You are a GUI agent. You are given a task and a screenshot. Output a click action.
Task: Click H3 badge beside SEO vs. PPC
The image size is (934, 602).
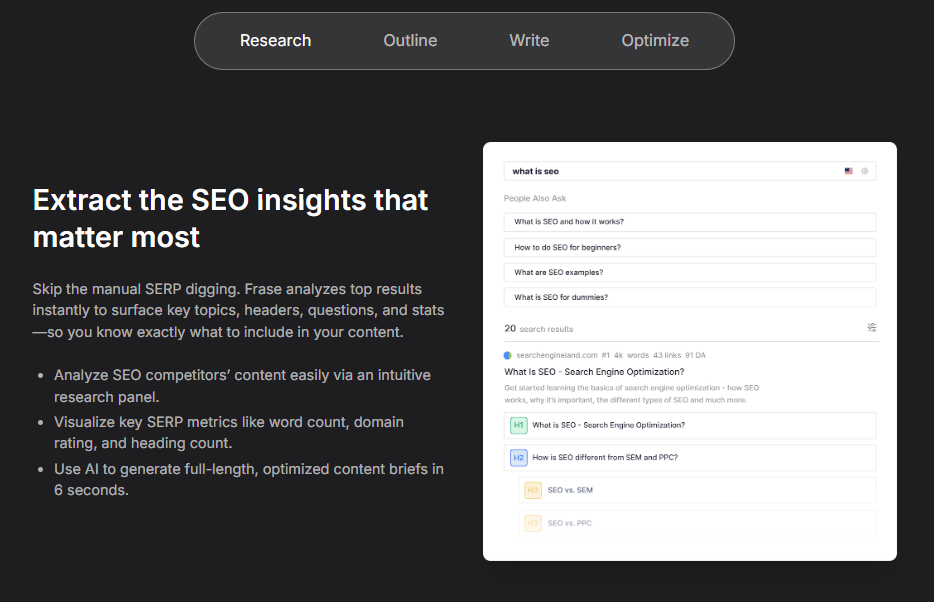point(533,523)
